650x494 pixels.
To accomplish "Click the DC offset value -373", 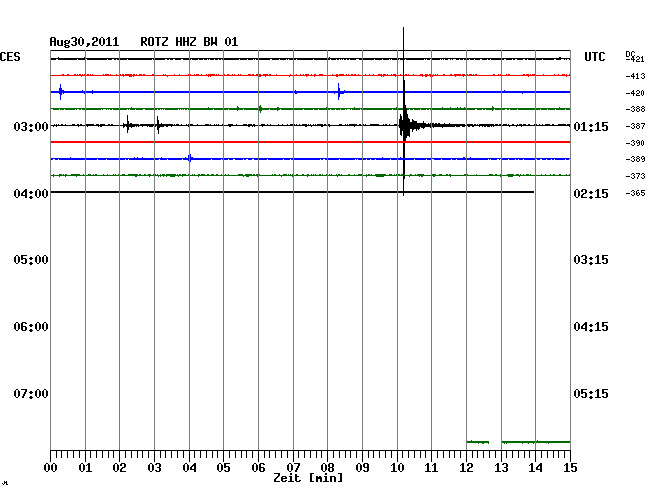I will pos(635,176).
